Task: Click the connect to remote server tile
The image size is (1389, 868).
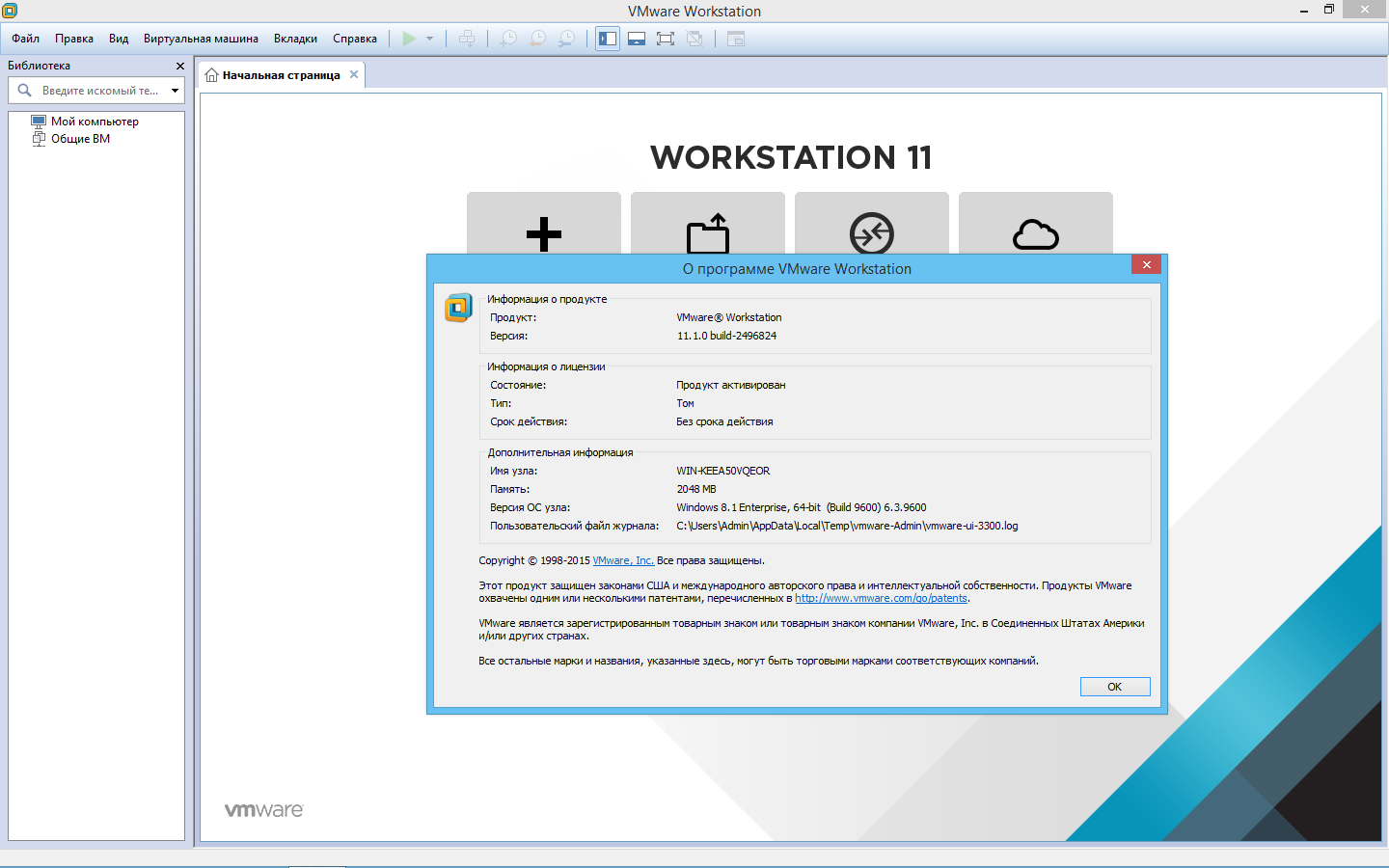Action: pos(872,223)
